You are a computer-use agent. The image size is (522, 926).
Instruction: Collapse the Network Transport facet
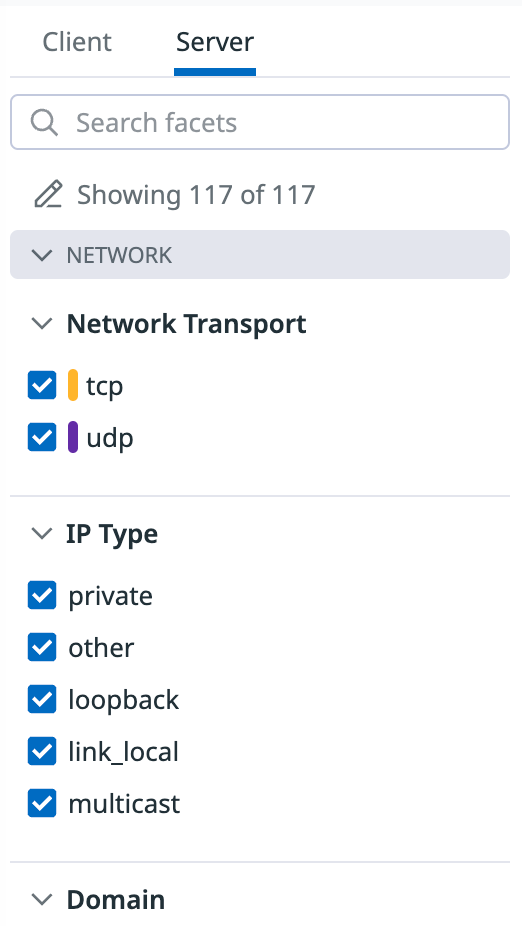(x=42, y=324)
